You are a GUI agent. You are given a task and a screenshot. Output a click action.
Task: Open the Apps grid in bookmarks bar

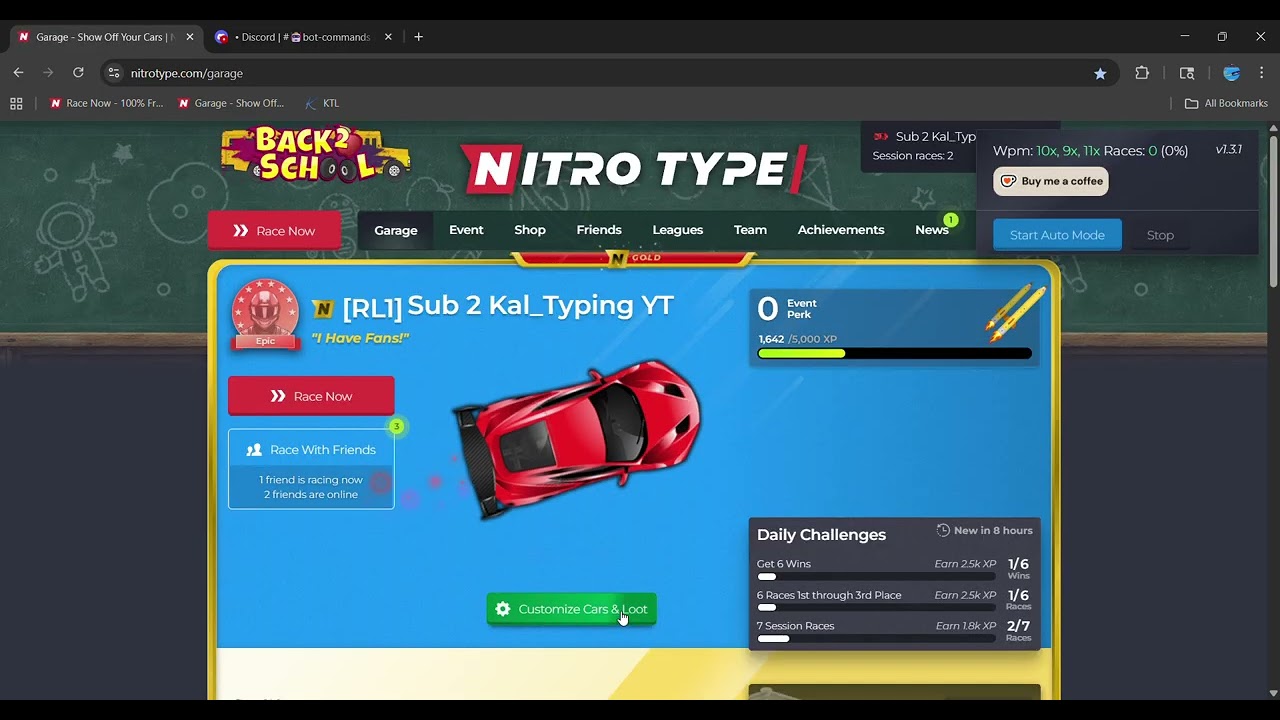[x=16, y=103]
